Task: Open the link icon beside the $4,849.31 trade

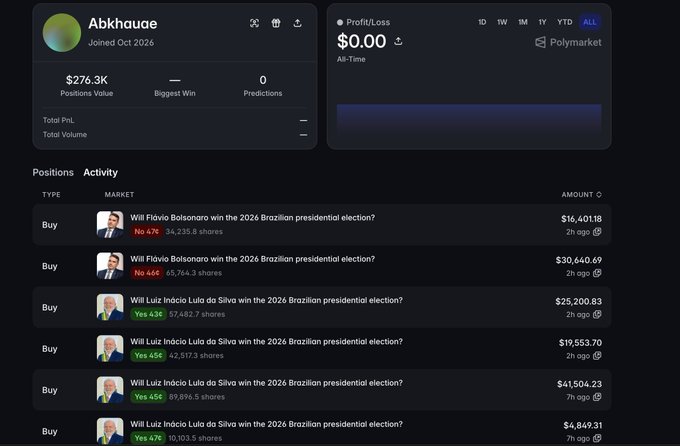Action: (597, 438)
